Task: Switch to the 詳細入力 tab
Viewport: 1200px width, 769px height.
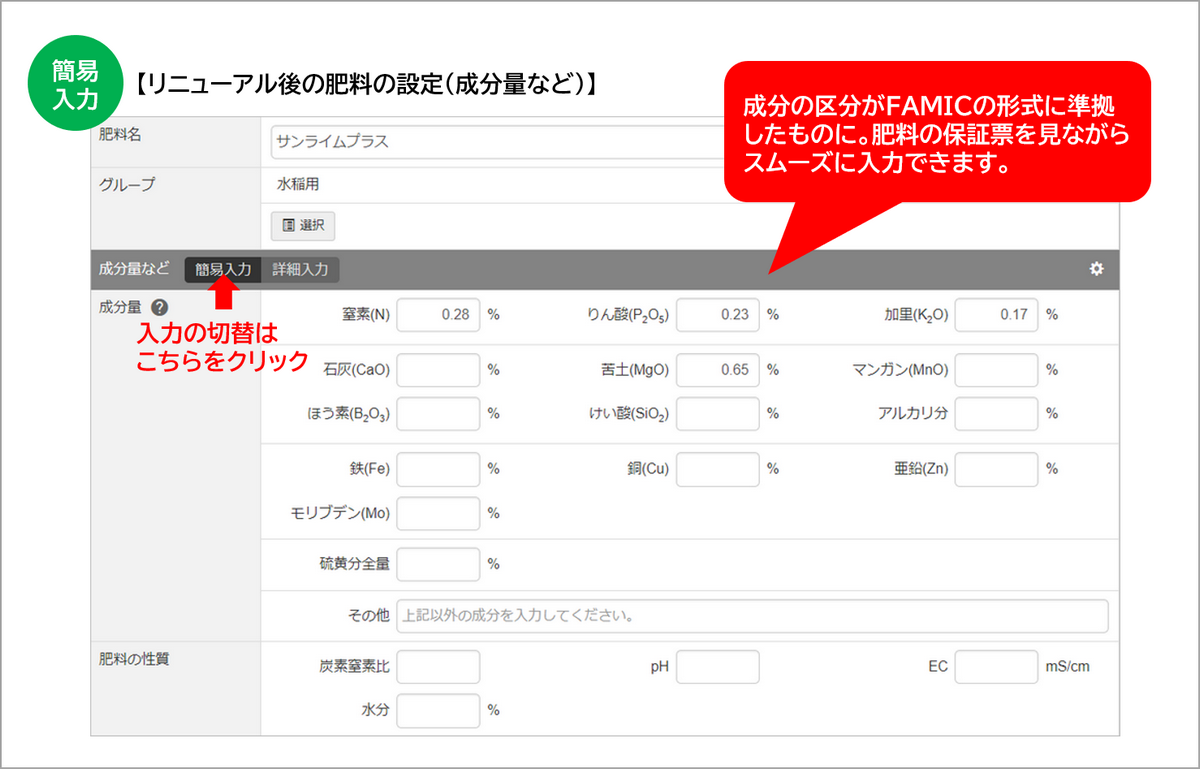Action: point(301,269)
